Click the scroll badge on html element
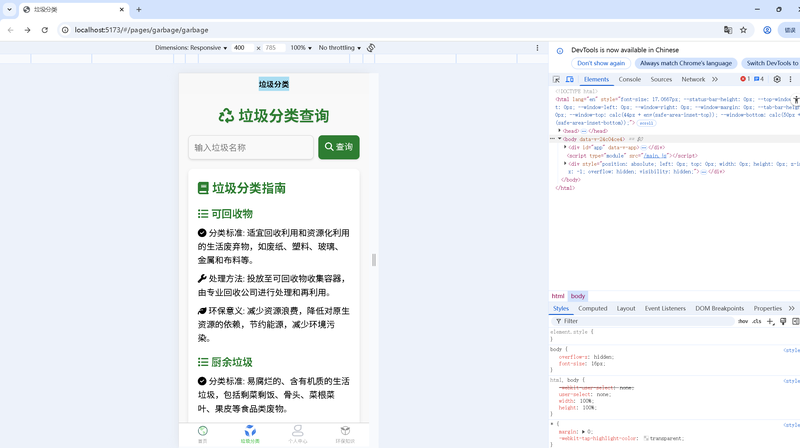This screenshot has width=800, height=448. (x=646, y=123)
